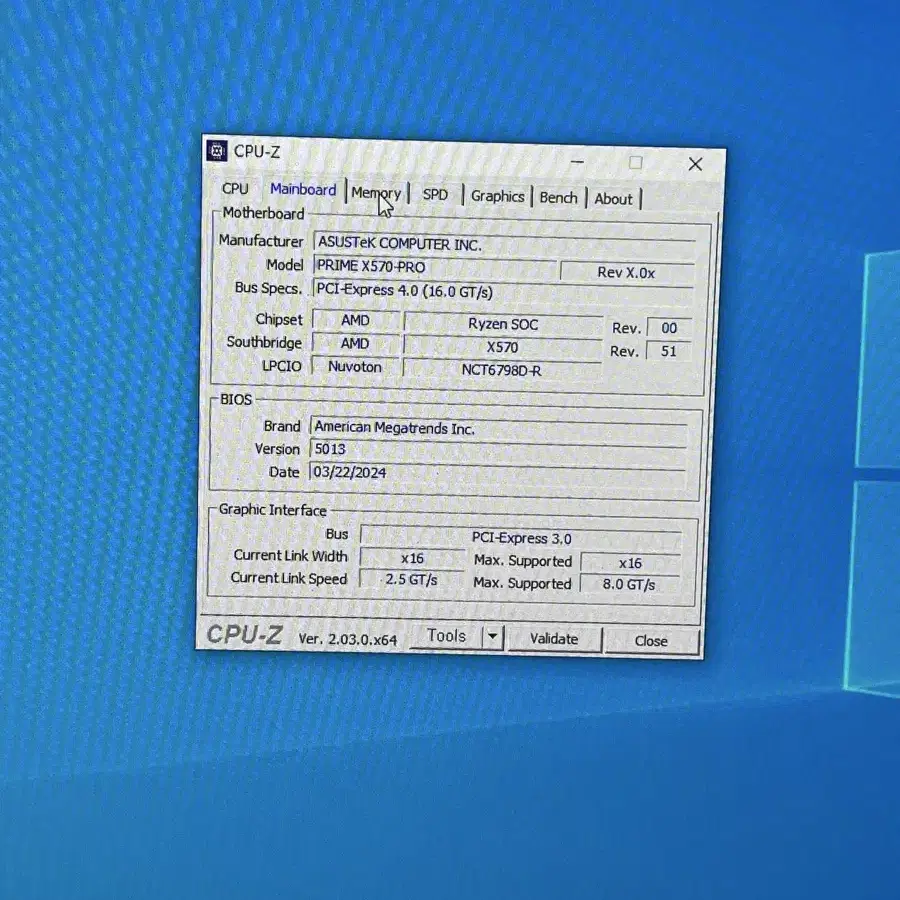The width and height of the screenshot is (900, 900).
Task: Click the Current Link Speed value 2.5 GT/s
Action: tap(412, 580)
